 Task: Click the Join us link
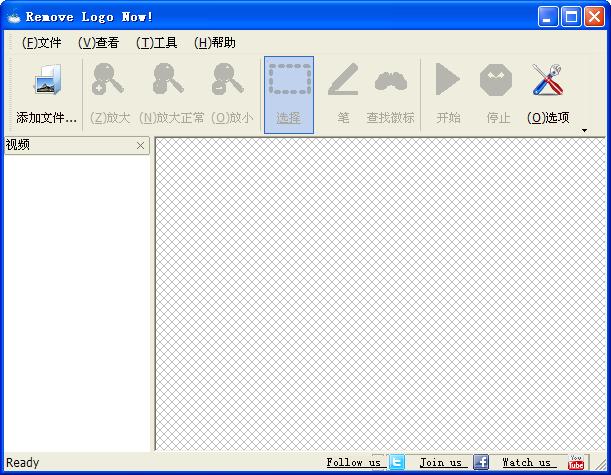(441, 463)
